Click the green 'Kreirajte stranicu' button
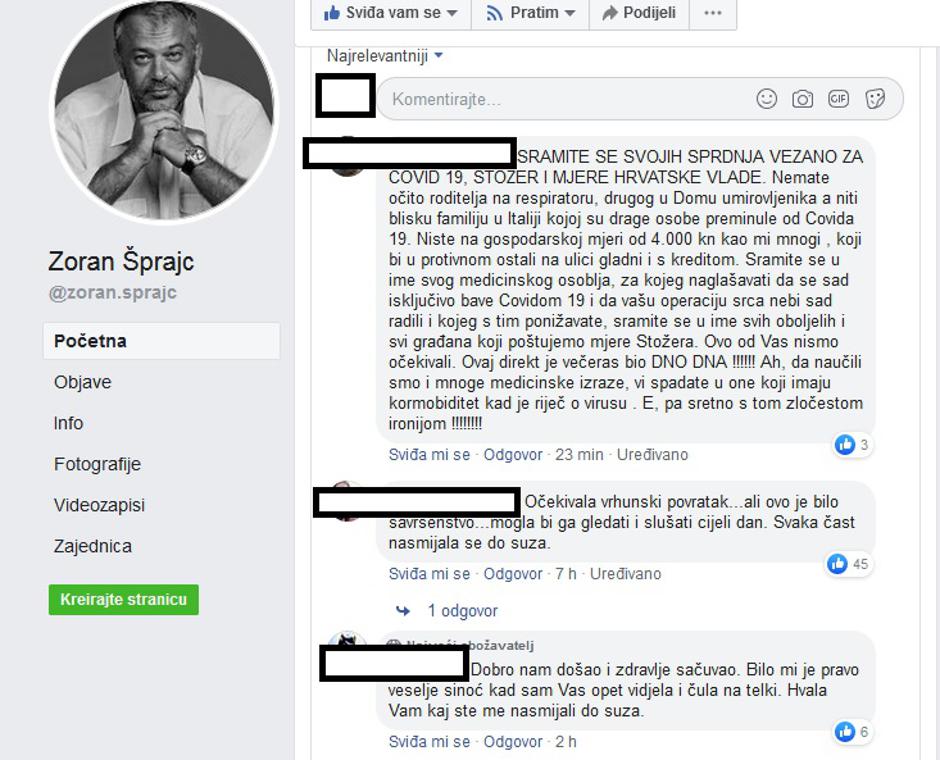This screenshot has height=760, width=940. [123, 599]
